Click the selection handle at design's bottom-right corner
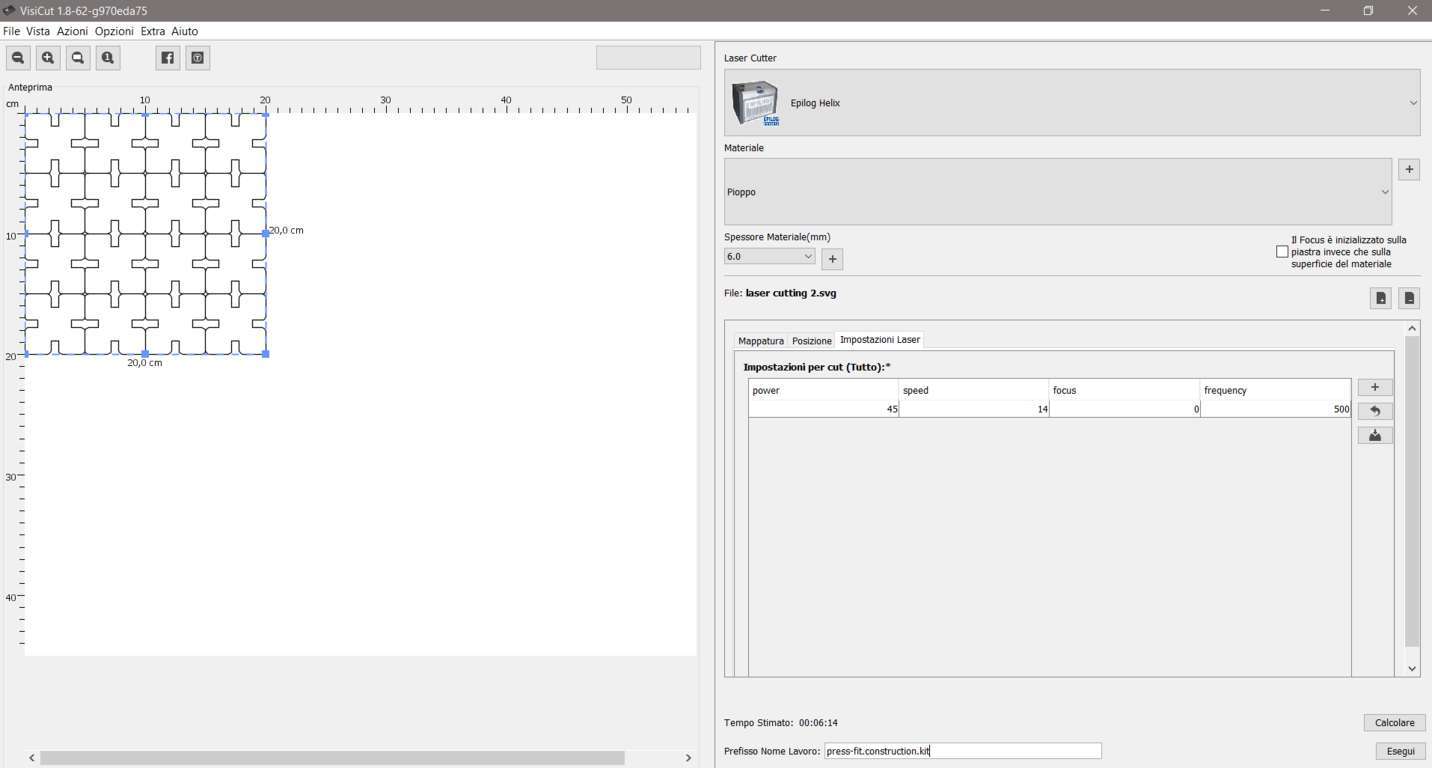The width and height of the screenshot is (1432, 768). [x=265, y=353]
